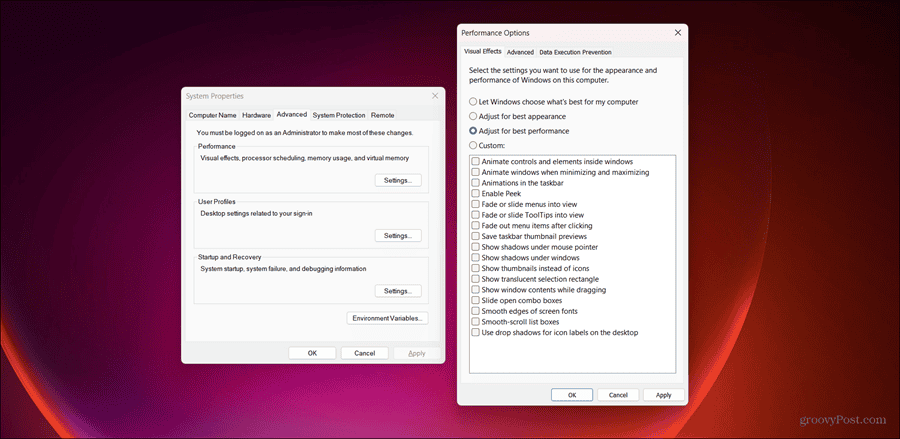Choose Adjust for best appearance option
This screenshot has width=900, height=439.
(x=473, y=116)
